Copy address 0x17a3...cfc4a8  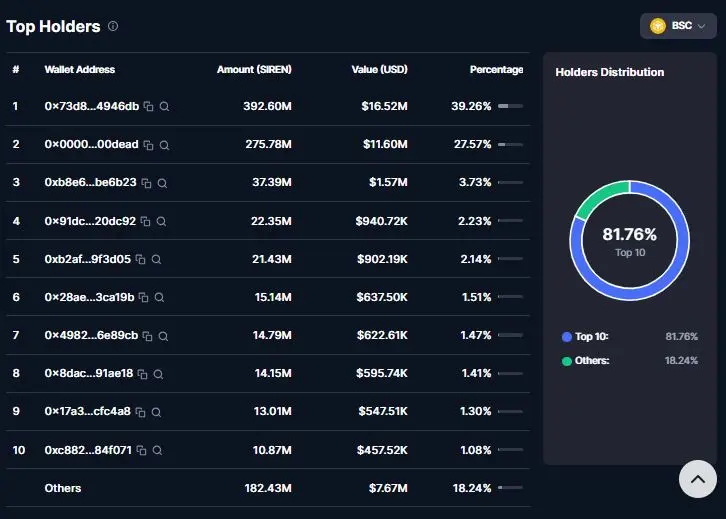(140, 412)
